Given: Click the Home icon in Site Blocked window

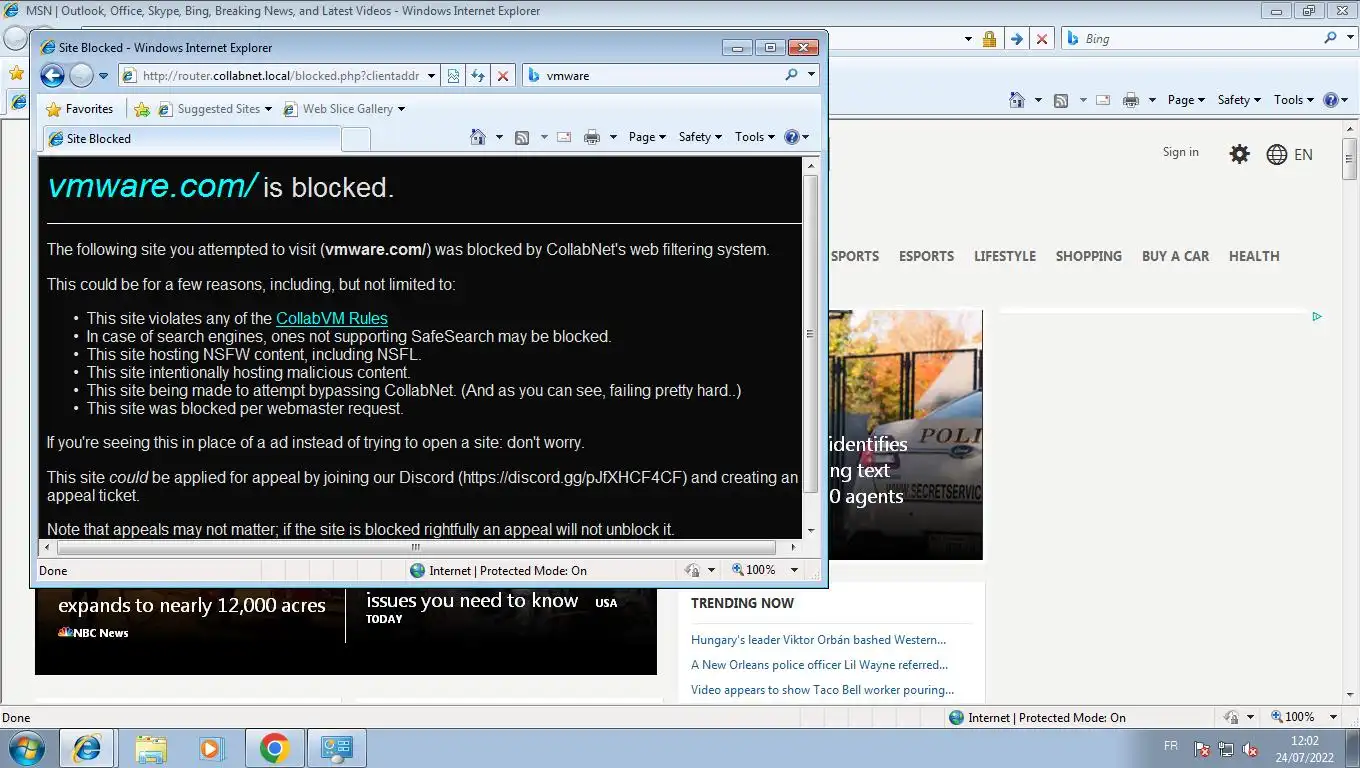Looking at the screenshot, I should pyautogui.click(x=478, y=137).
